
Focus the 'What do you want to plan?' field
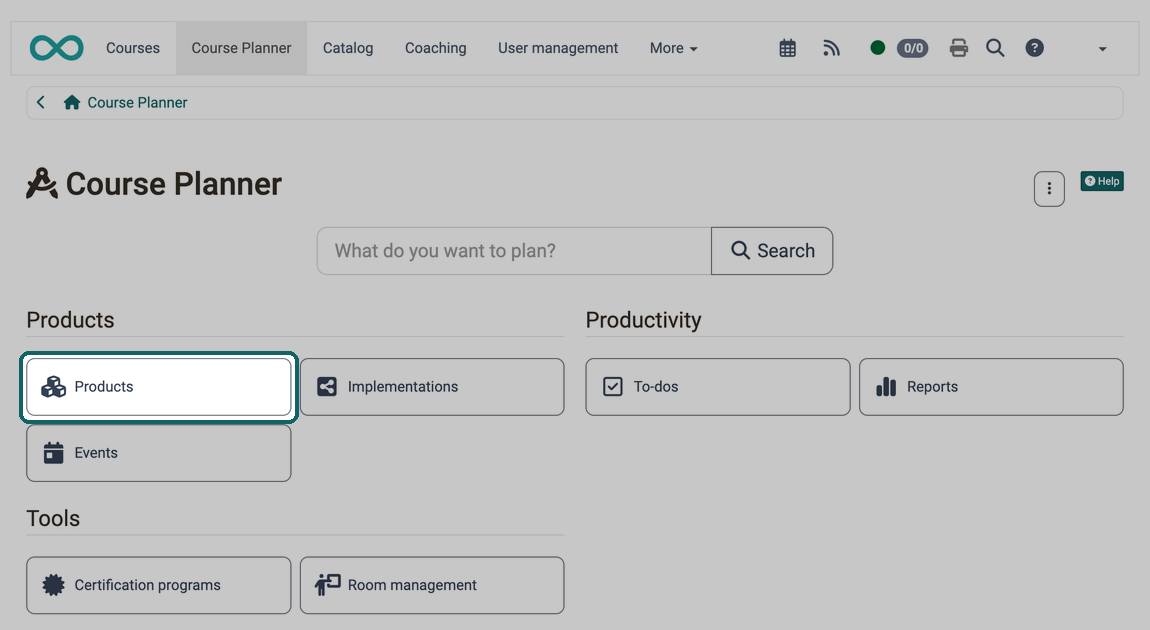pyautogui.click(x=514, y=251)
